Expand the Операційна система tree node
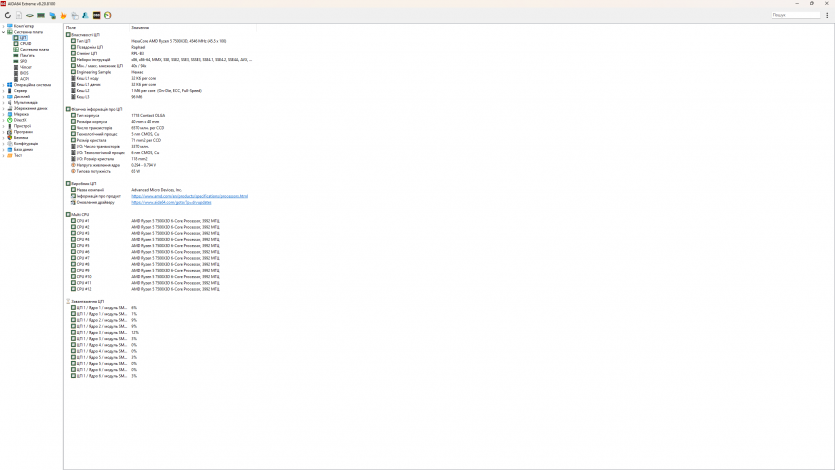The height and width of the screenshot is (470, 835). tap(3, 85)
